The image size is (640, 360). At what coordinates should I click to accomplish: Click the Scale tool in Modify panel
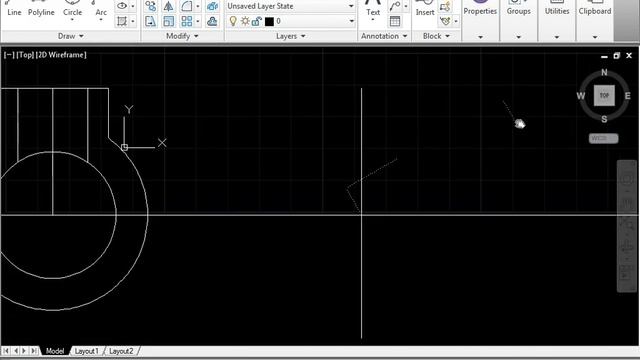(168, 21)
